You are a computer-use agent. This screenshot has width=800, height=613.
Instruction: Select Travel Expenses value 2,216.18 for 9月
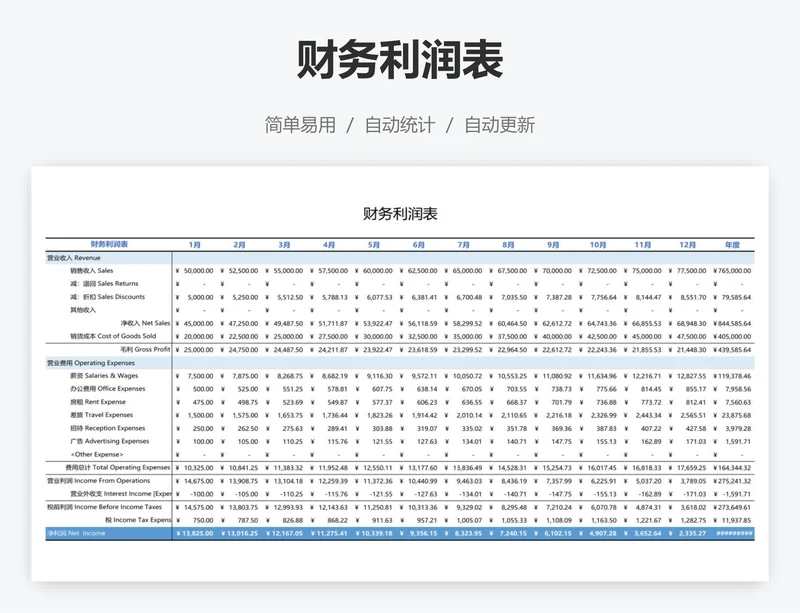(x=559, y=415)
